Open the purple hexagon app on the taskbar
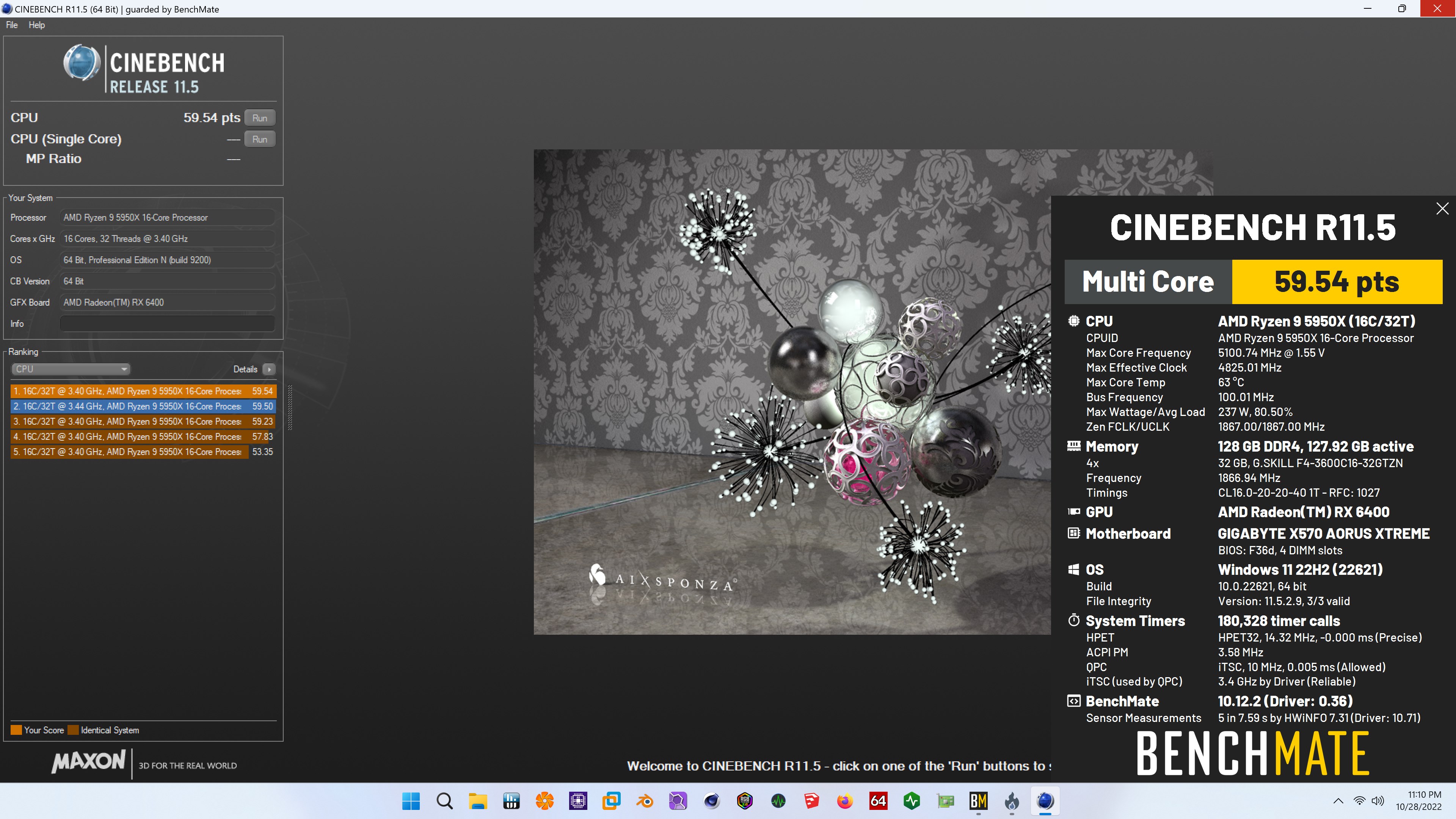Image resolution: width=1456 pixels, height=819 pixels. tap(678, 800)
